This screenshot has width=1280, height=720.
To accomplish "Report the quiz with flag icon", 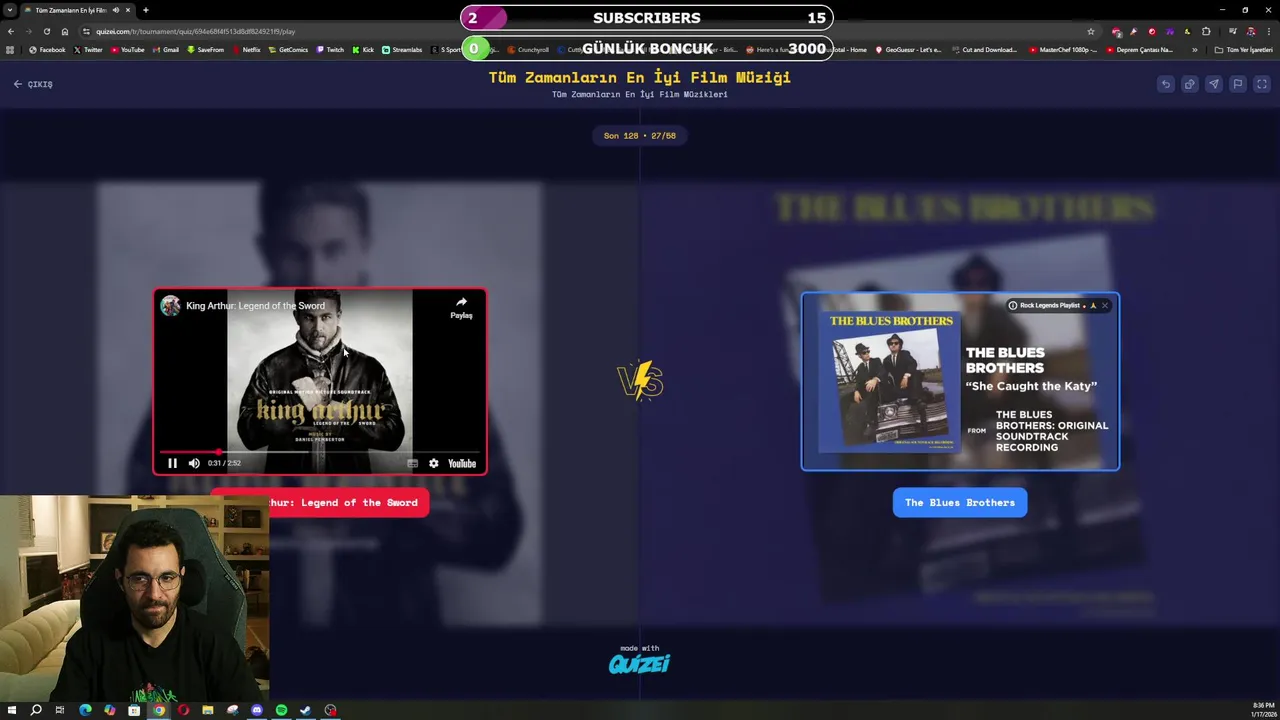I will coord(1238,84).
